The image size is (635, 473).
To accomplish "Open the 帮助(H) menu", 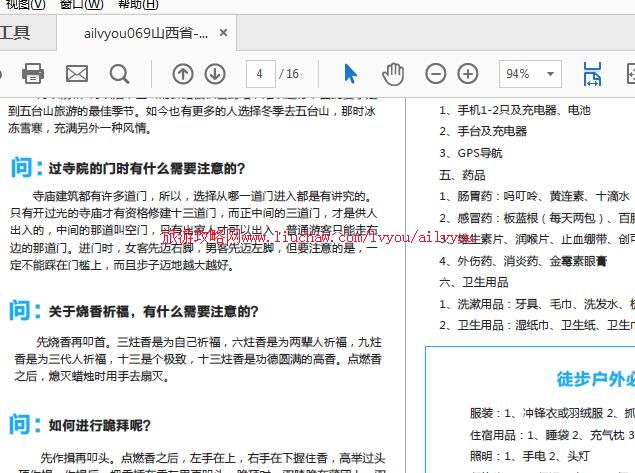I will click(x=138, y=4).
